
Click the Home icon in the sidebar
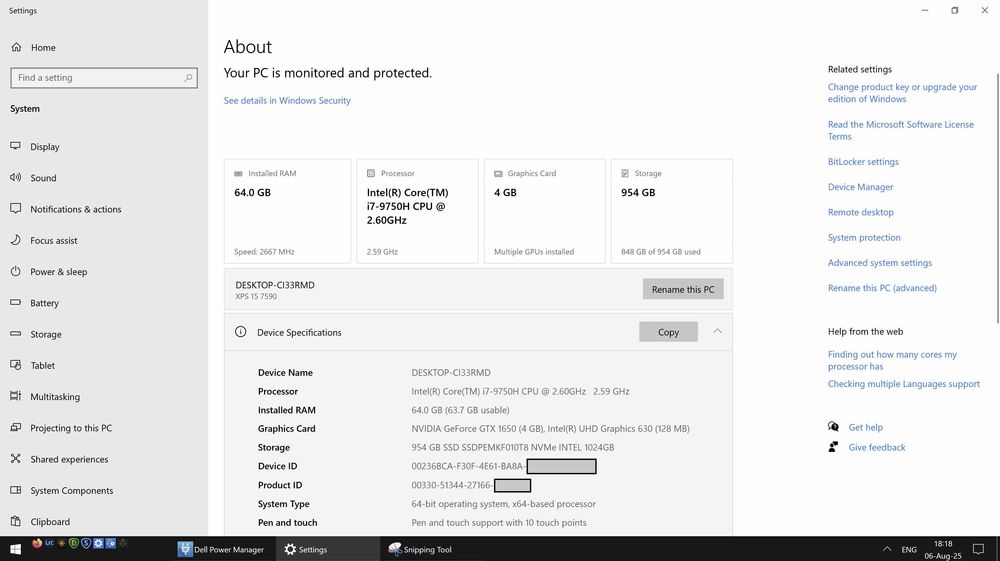click(15, 48)
